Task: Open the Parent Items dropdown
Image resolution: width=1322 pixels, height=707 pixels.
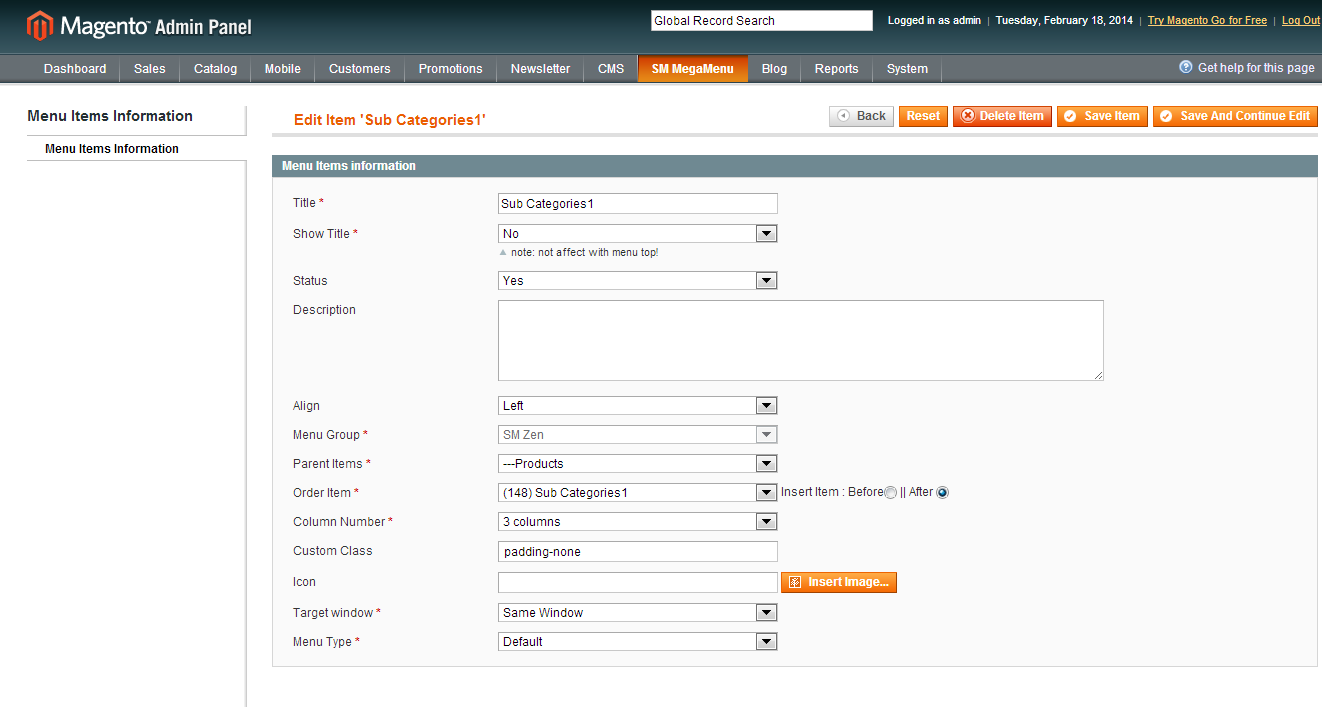Action: click(x=637, y=464)
